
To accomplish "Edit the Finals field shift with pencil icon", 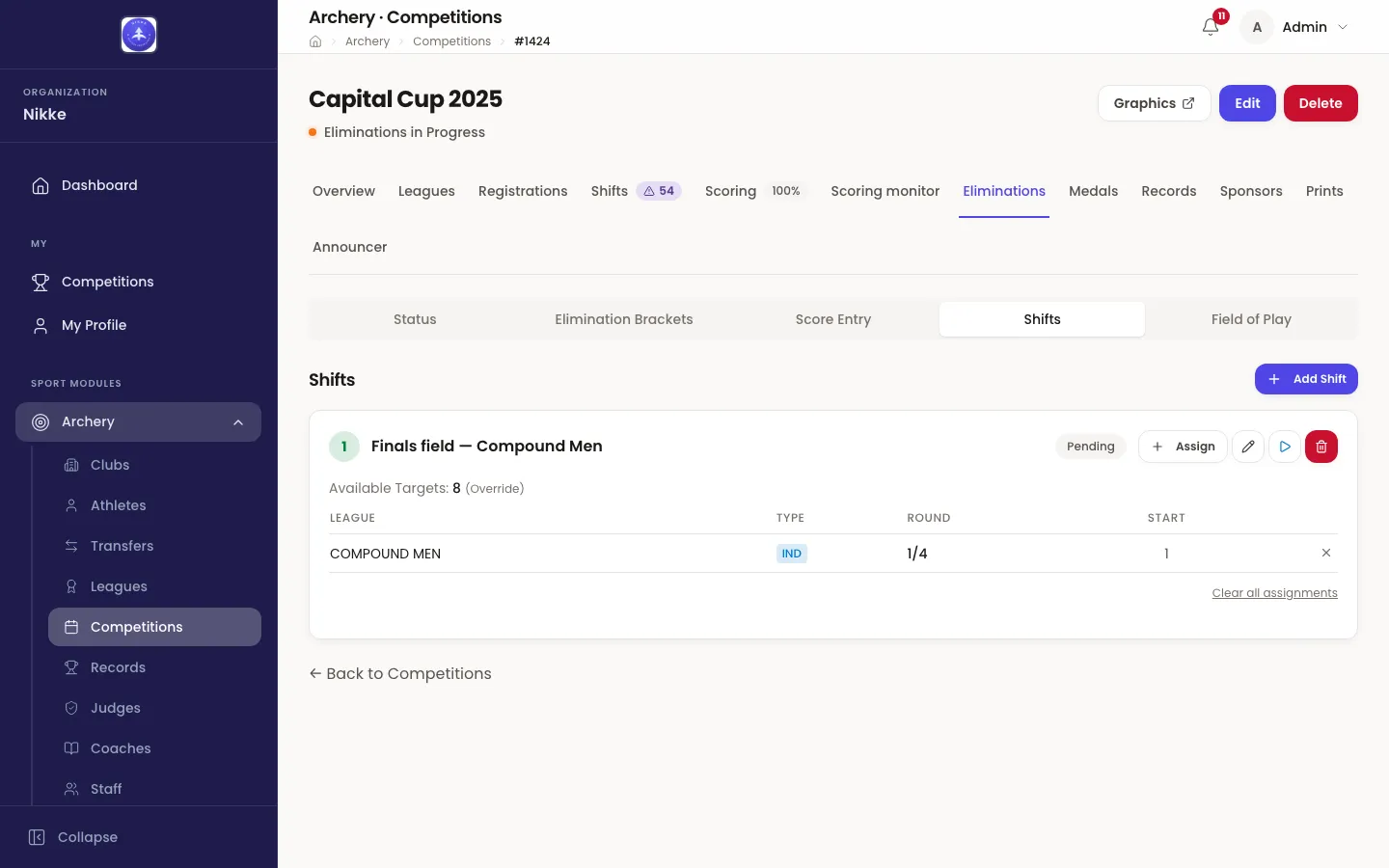I will [1248, 447].
